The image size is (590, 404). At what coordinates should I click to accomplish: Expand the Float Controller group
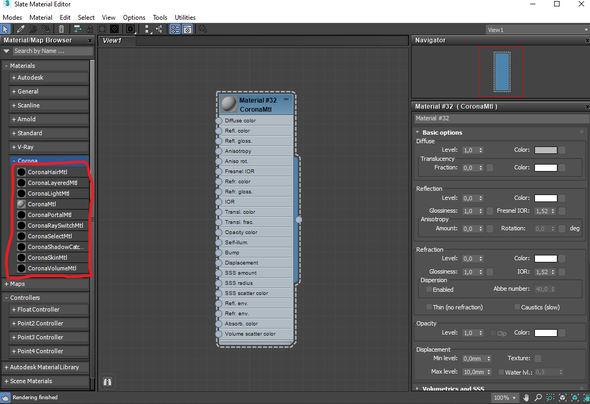(x=49, y=310)
